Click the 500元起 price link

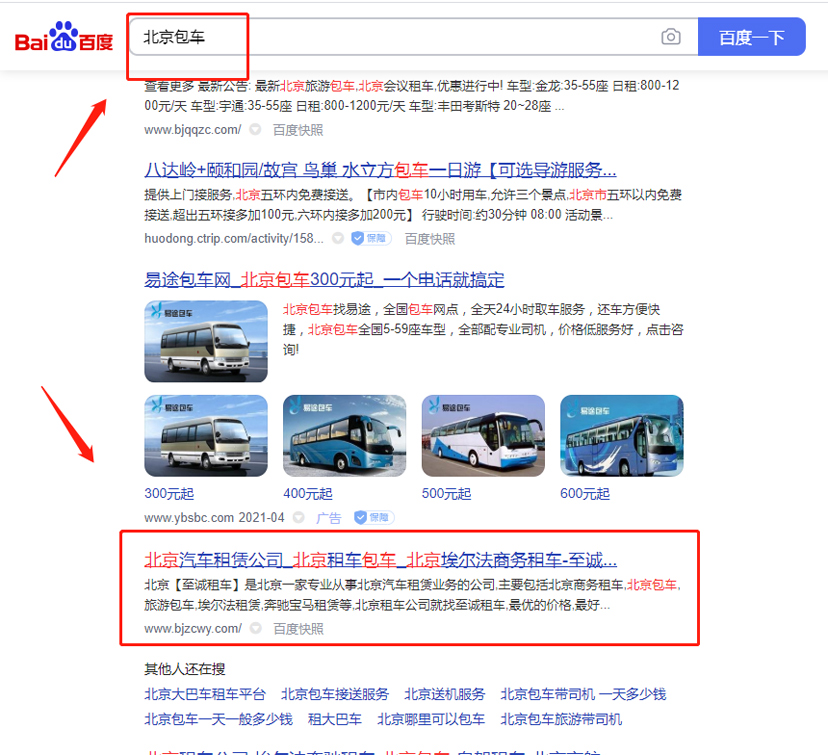click(x=446, y=494)
